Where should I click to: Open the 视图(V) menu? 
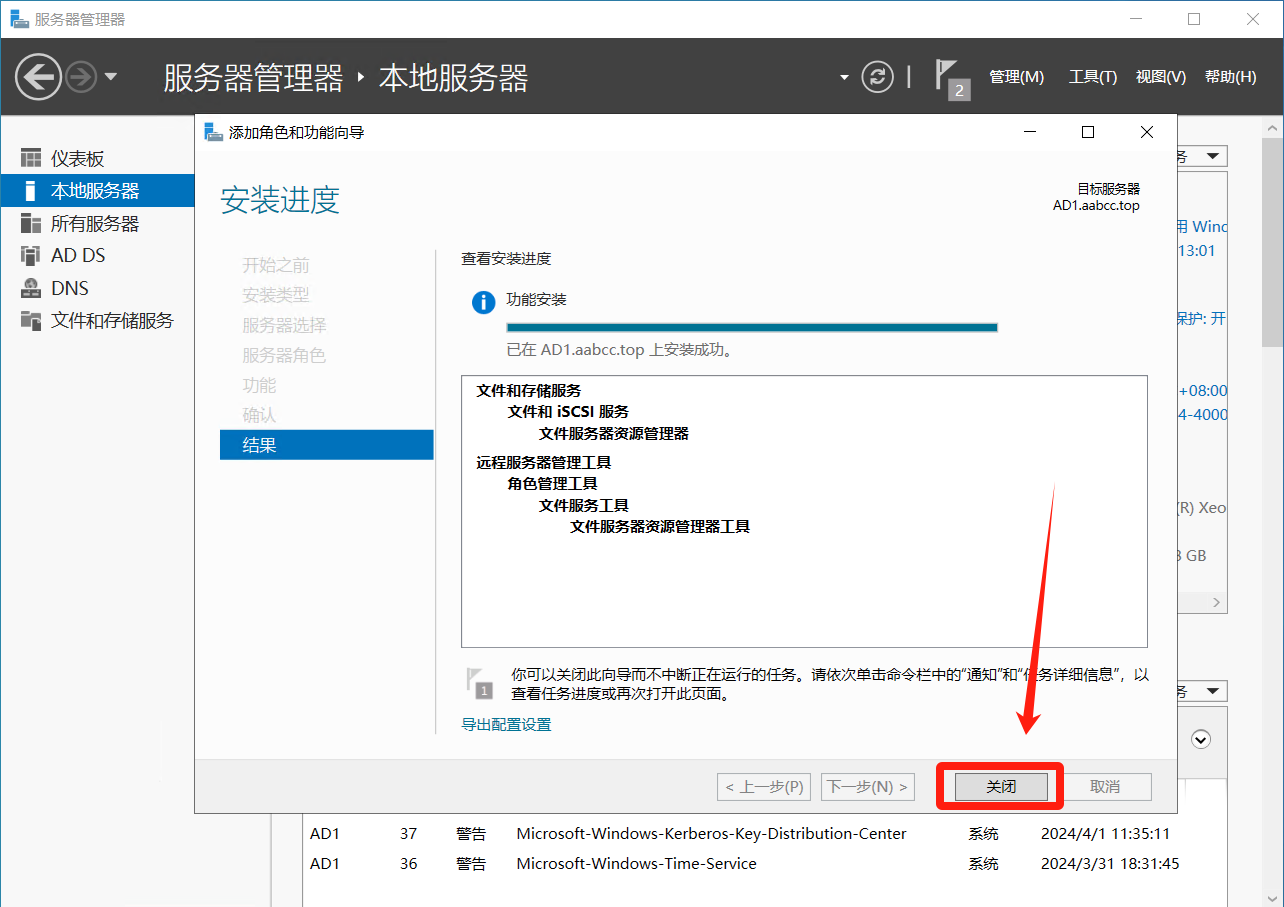pyautogui.click(x=1160, y=77)
